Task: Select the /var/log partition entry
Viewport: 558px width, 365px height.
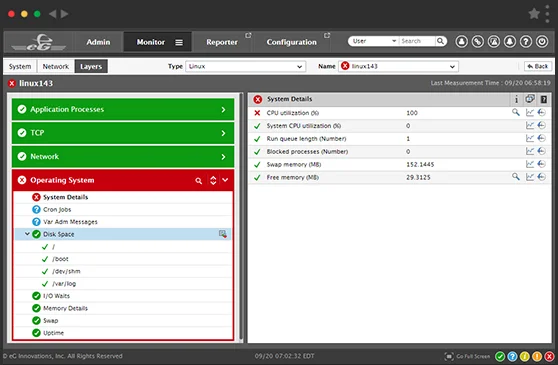Action: [64, 284]
